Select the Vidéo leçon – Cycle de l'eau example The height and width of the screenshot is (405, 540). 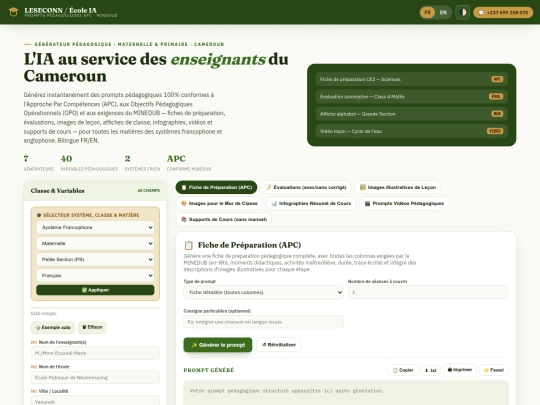click(x=412, y=131)
